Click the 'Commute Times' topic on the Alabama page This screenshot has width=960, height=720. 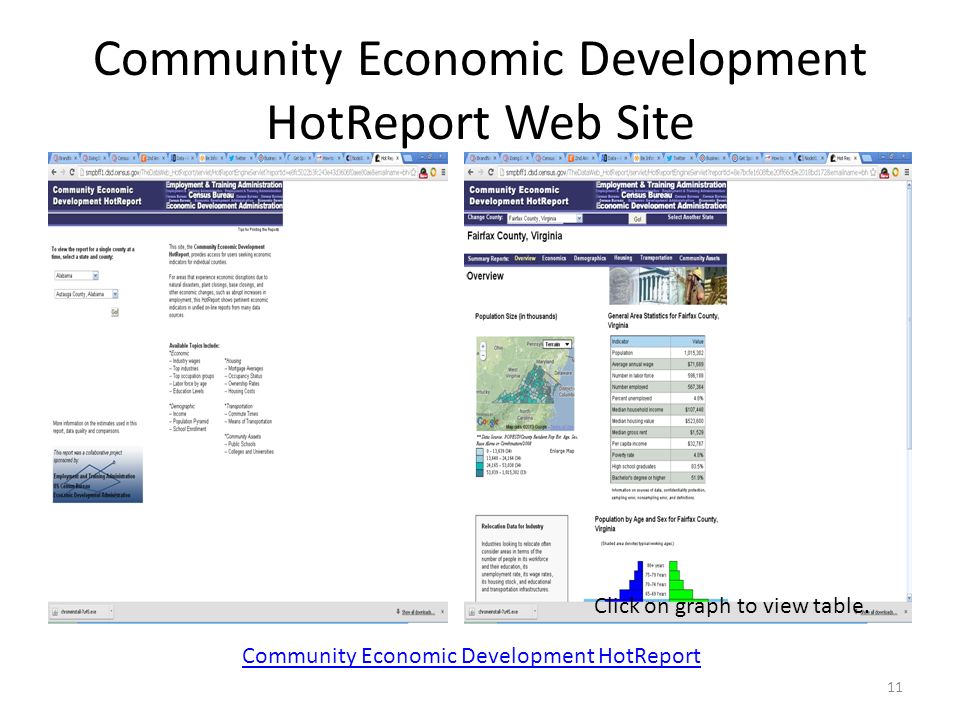[240, 414]
